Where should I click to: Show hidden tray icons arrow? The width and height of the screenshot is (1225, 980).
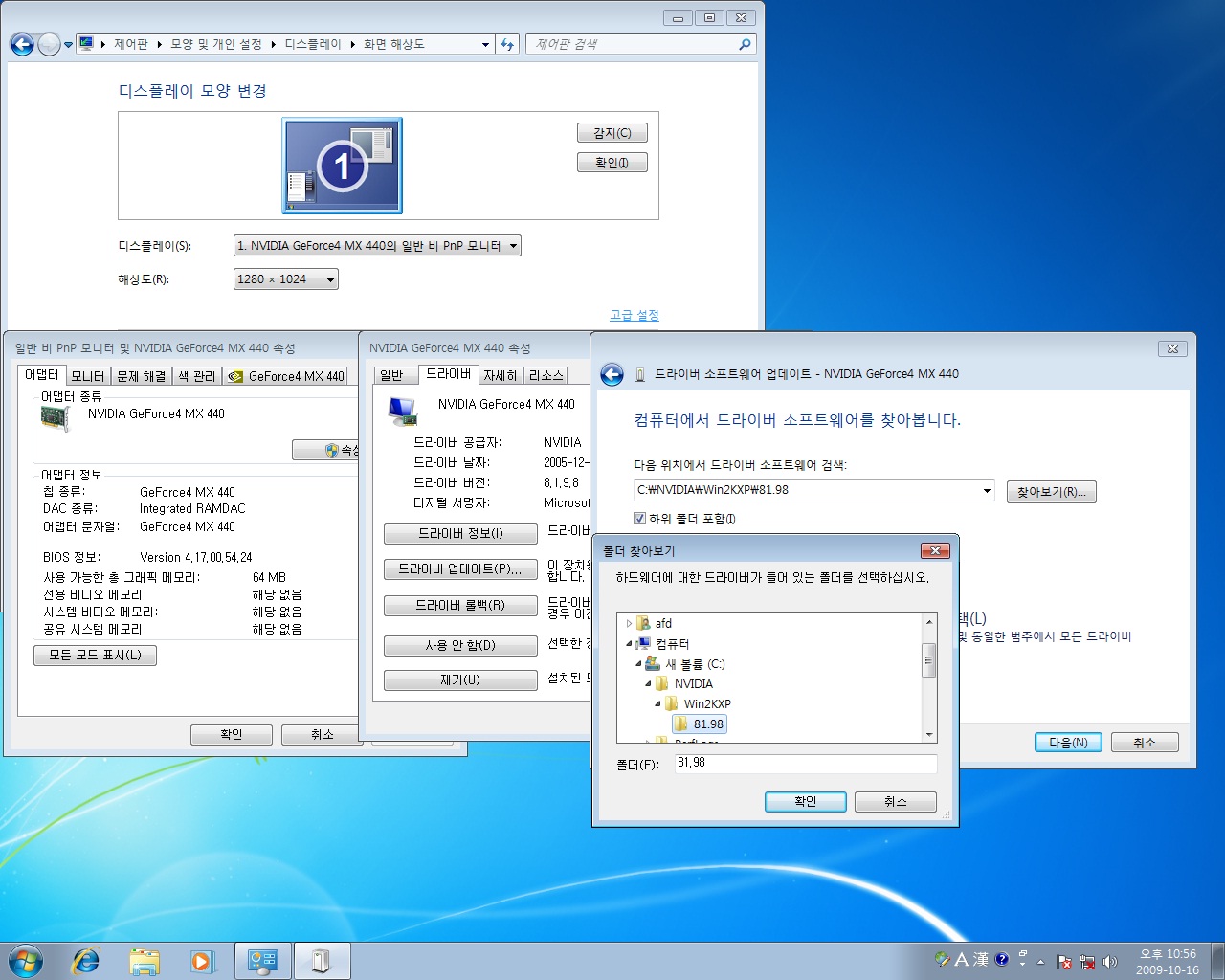1040,962
